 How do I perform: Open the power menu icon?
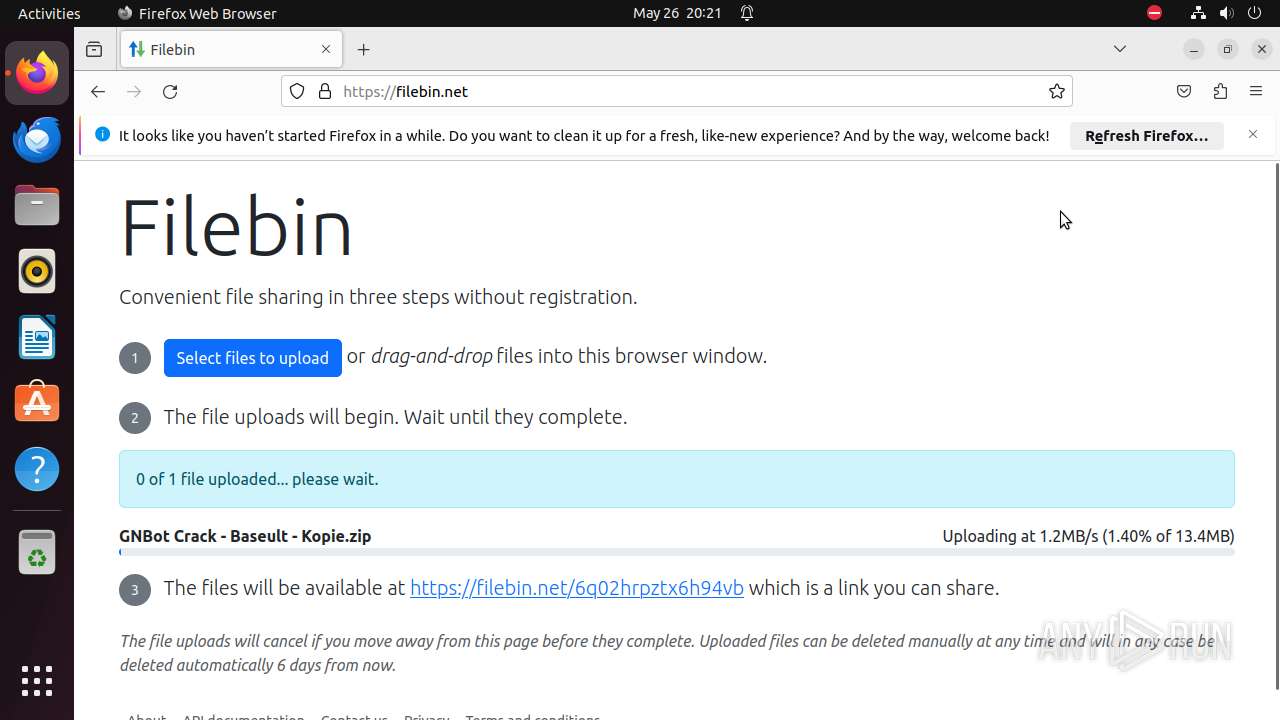tap(1256, 13)
